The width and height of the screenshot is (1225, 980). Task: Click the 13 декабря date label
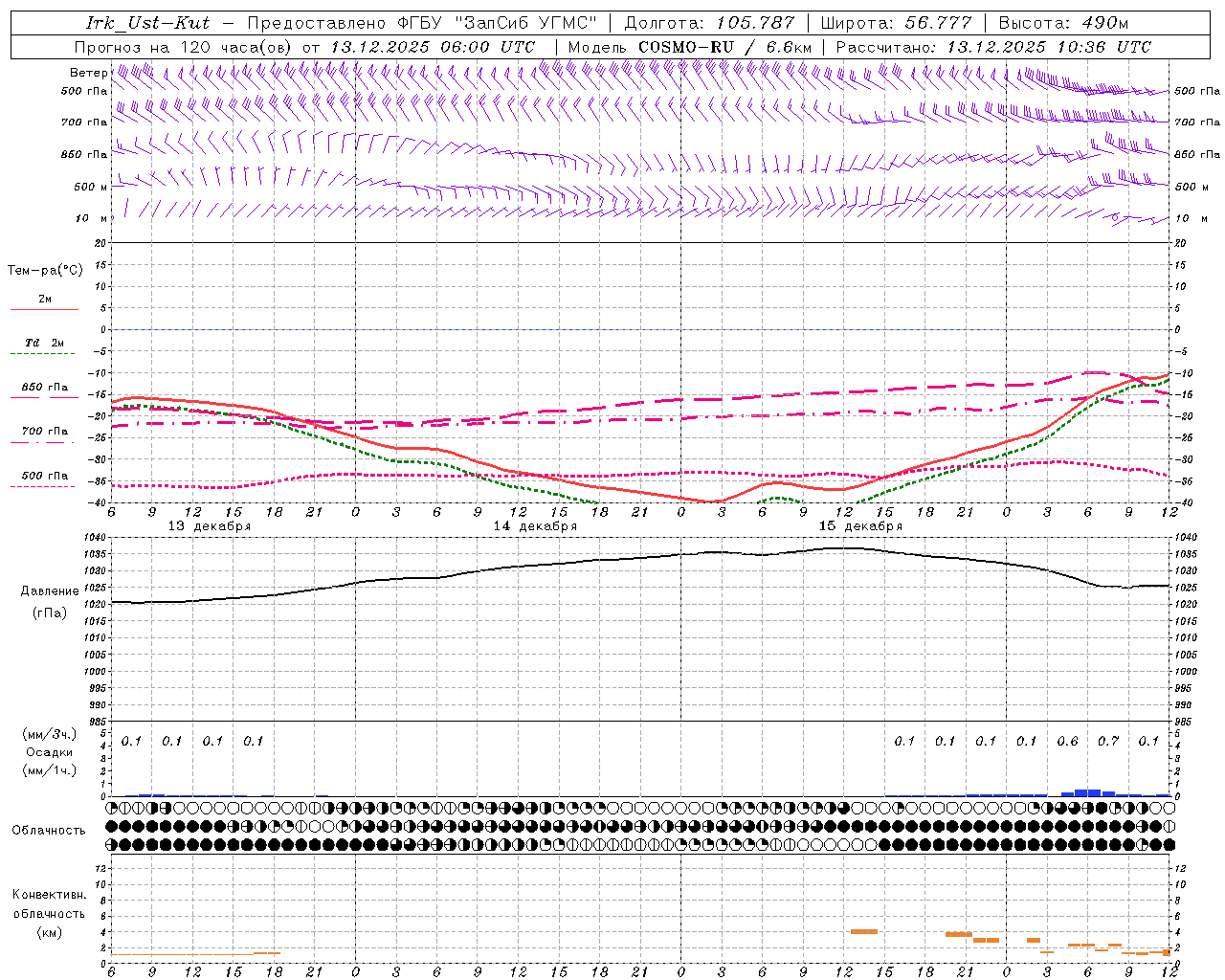pyautogui.click(x=210, y=526)
